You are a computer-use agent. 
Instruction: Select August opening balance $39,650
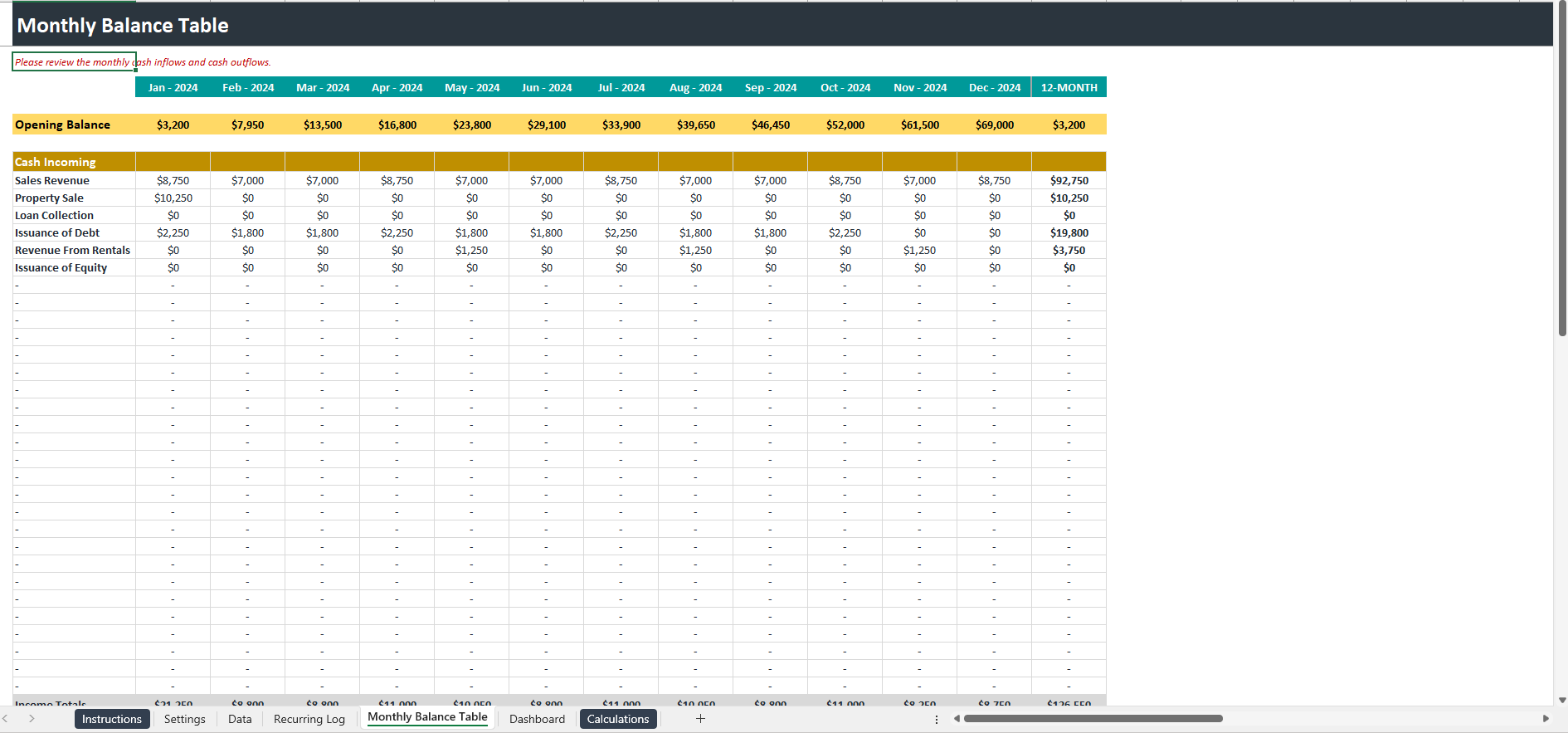click(696, 125)
